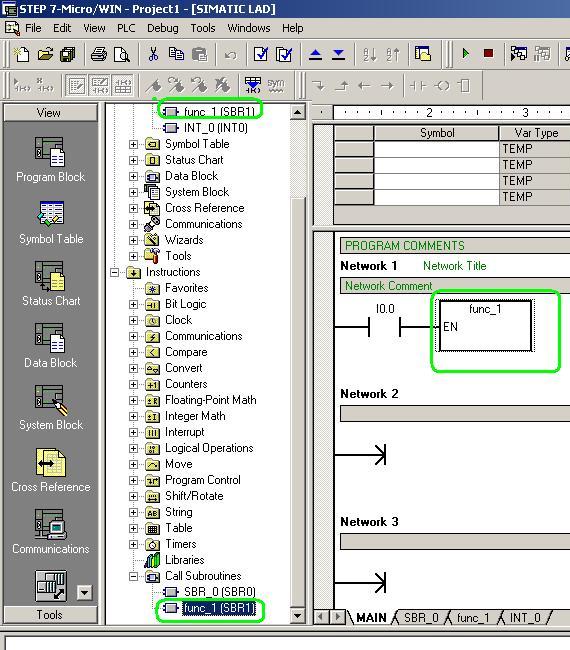Click the Sym symbolic addressing icon
570x650 pixels.
click(x=276, y=85)
